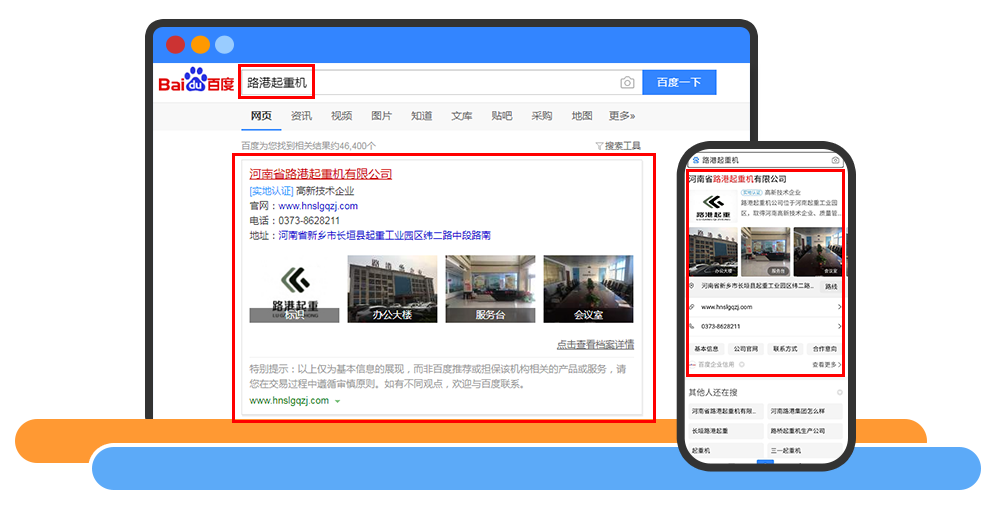993x506 pixels.
Task: Open the 河南省路港起重机有限公司 result title
Action: point(320,174)
